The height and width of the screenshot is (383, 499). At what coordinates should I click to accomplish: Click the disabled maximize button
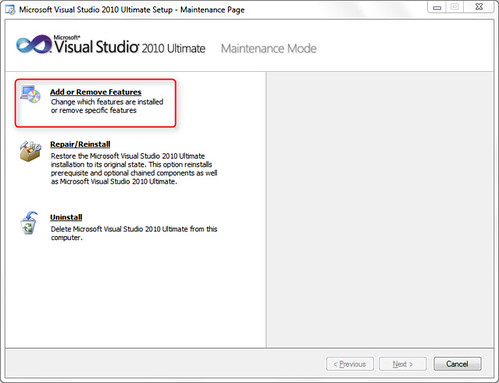(455, 7)
